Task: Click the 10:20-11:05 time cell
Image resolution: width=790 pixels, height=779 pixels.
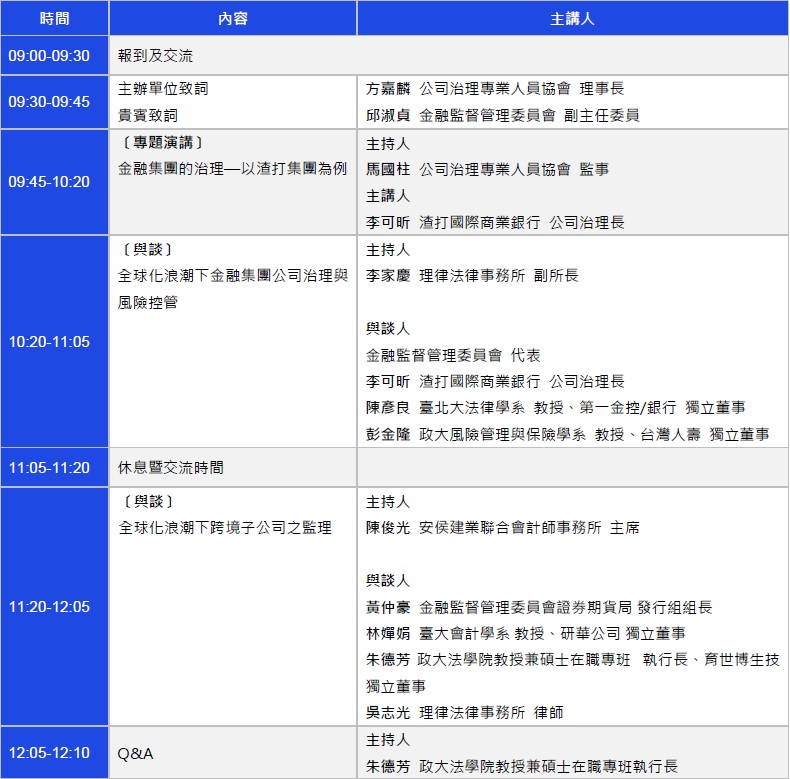Action: tap(54, 342)
